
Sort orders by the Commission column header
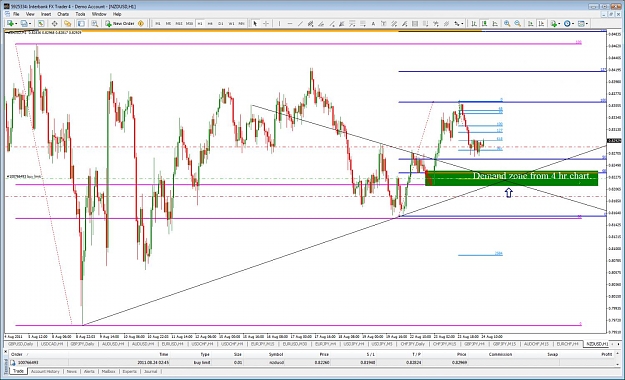click(501, 354)
